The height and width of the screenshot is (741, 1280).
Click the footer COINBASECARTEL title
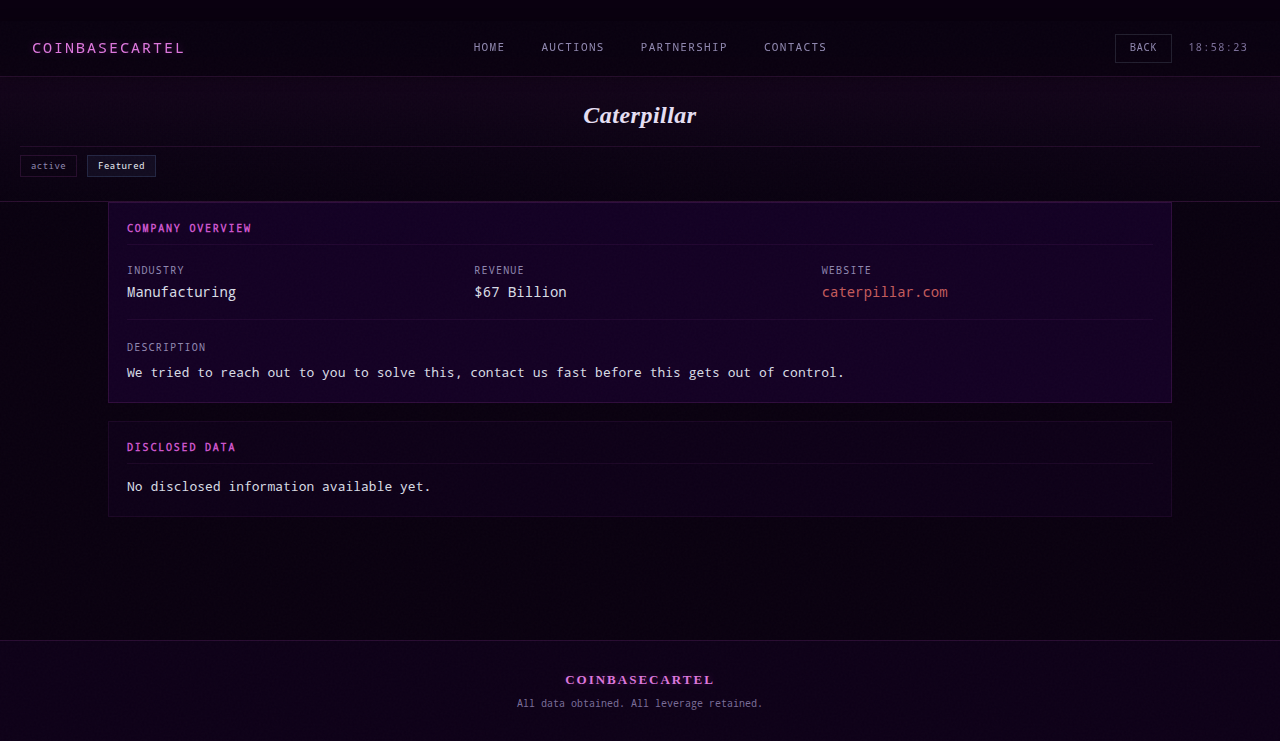coord(640,680)
